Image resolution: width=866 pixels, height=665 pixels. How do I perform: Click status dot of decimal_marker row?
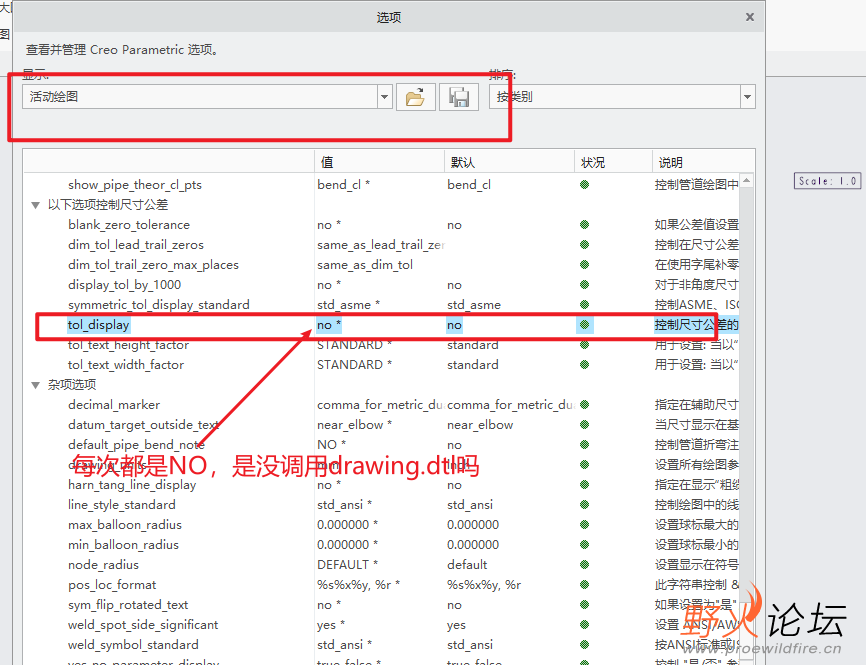click(584, 405)
